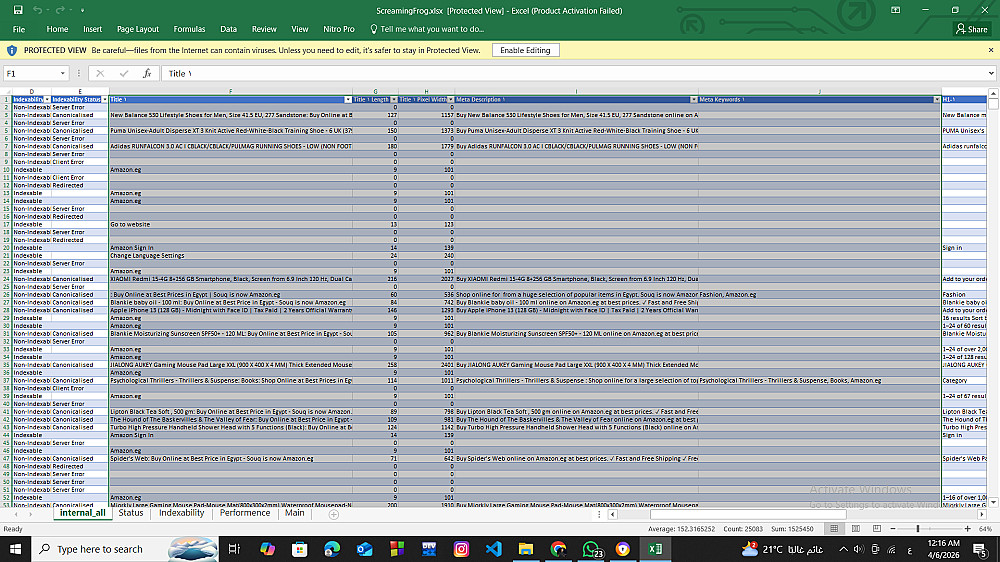Open the Meta Keywords 1 filter dropdown
Screen dimensions: 1000x562
tap(937, 100)
